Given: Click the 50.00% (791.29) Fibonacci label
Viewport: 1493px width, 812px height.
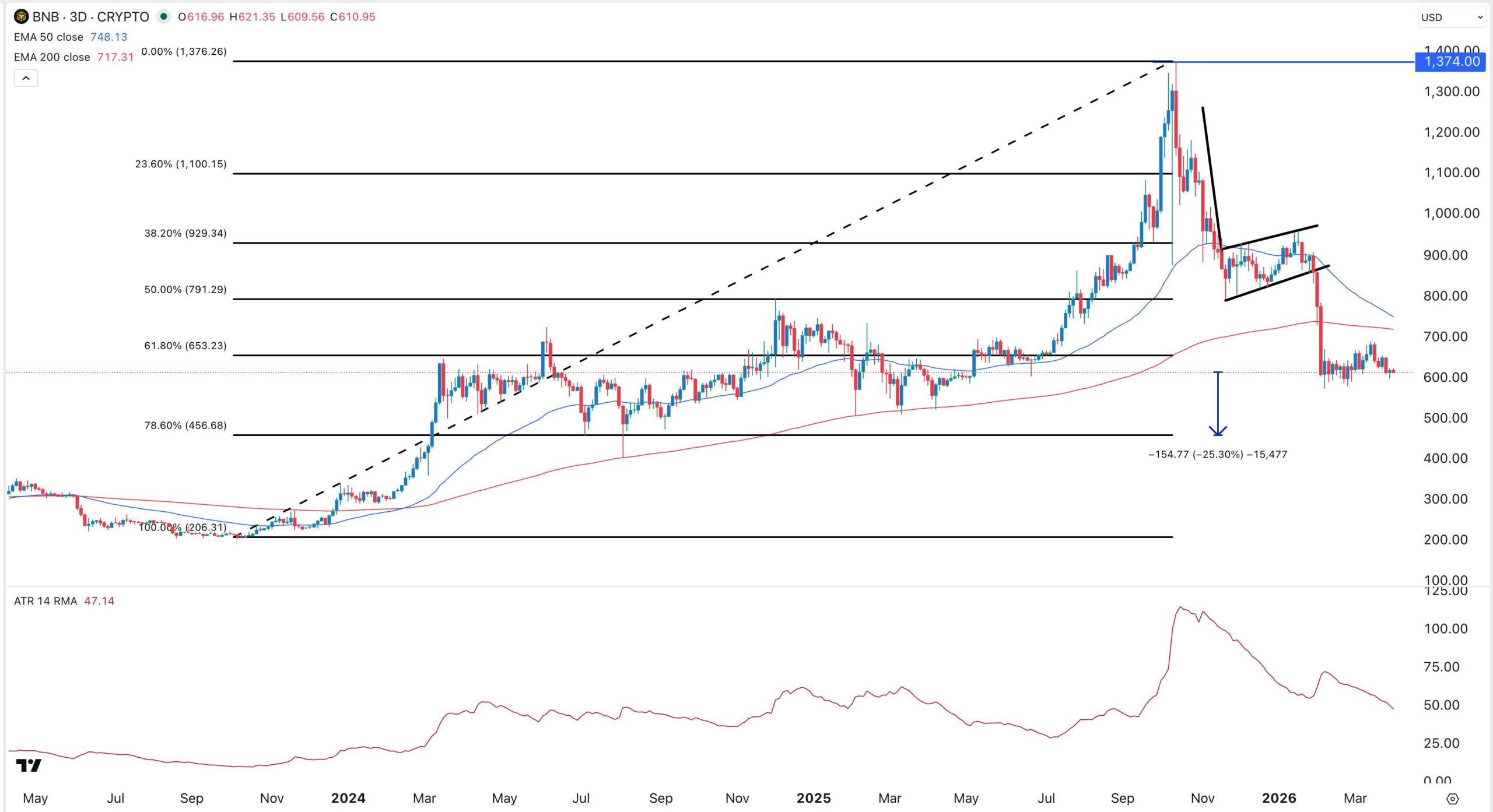Looking at the screenshot, I should click(x=185, y=290).
